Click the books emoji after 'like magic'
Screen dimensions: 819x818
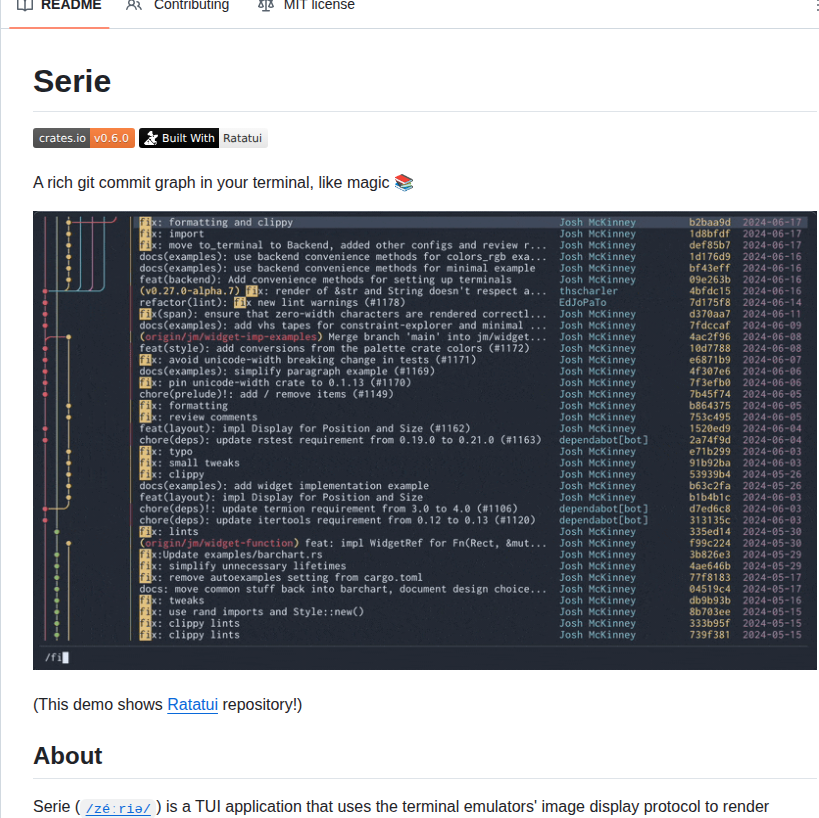pos(404,182)
